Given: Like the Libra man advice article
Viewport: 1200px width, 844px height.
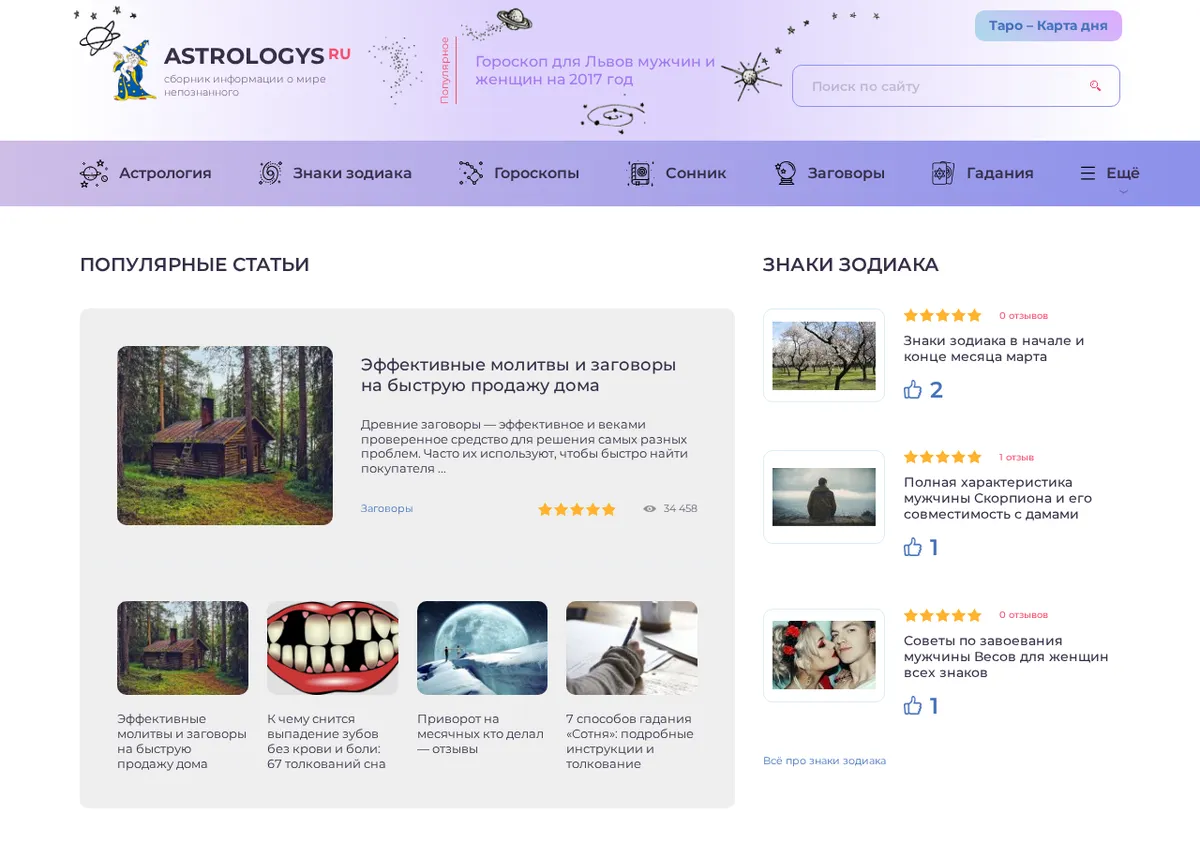Looking at the screenshot, I should [913, 706].
